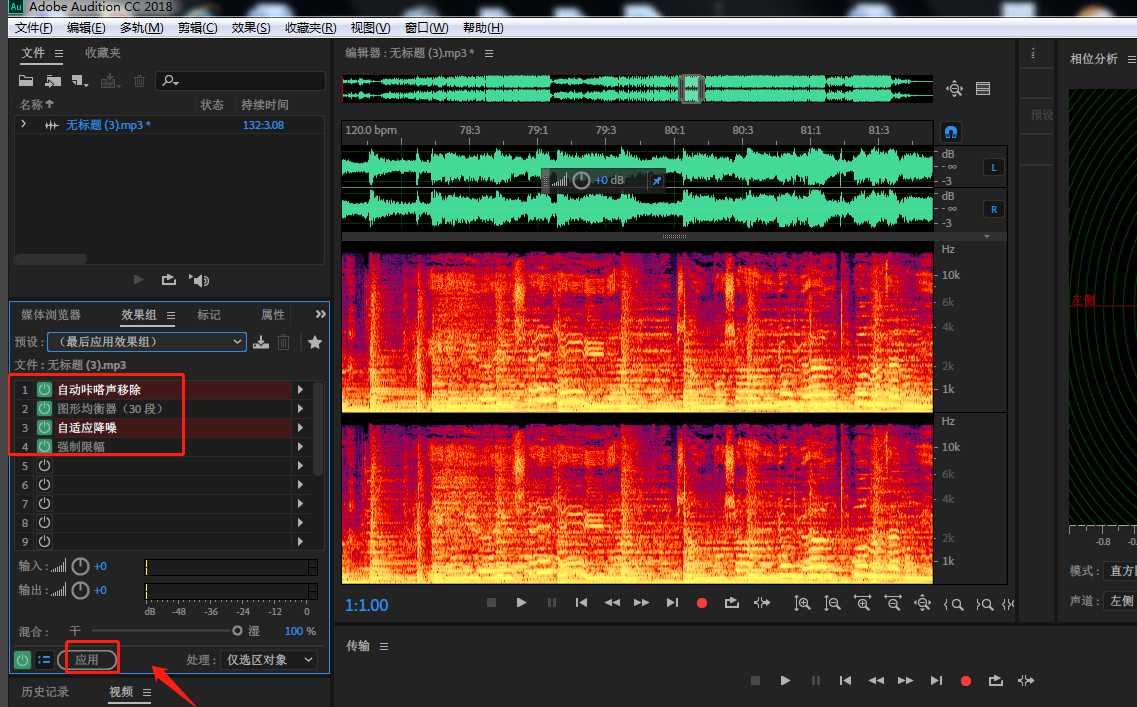Click zoom in amplitude icon
Image resolution: width=1137 pixels, height=707 pixels.
(x=802, y=603)
